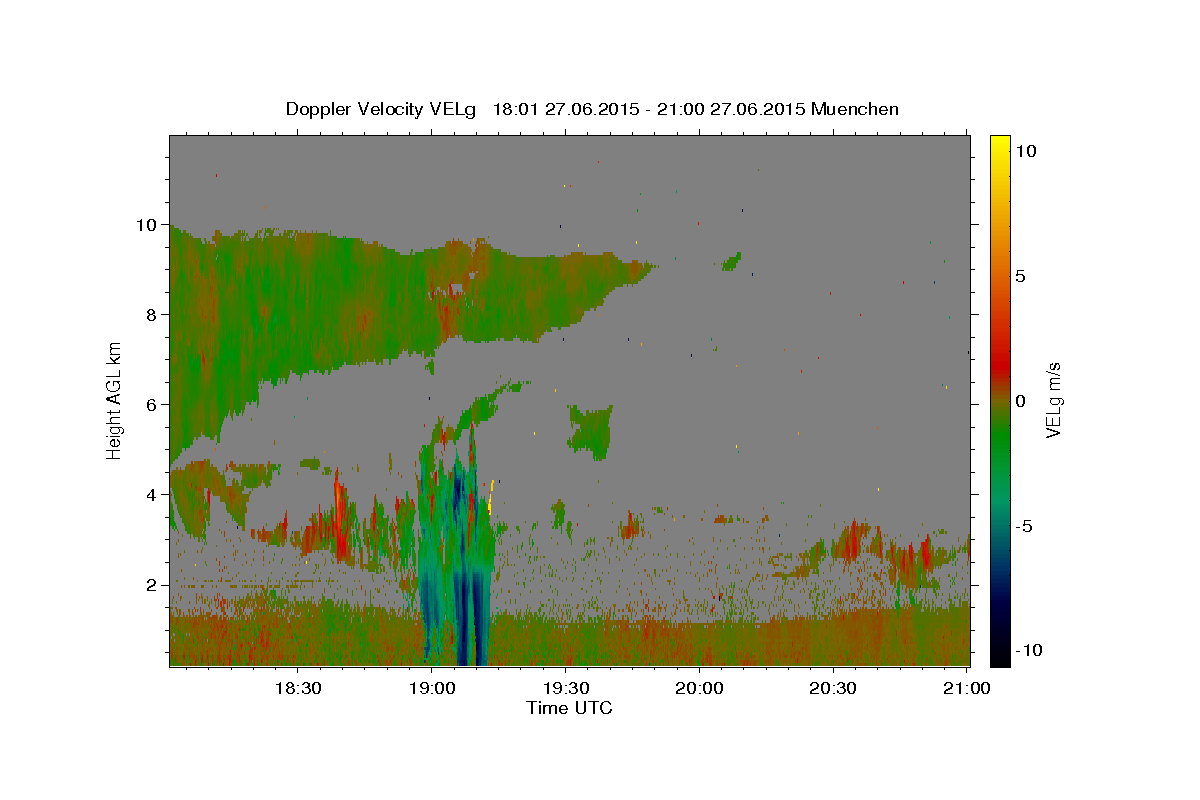Click the yellow top end of the colorbar

coord(1000,142)
